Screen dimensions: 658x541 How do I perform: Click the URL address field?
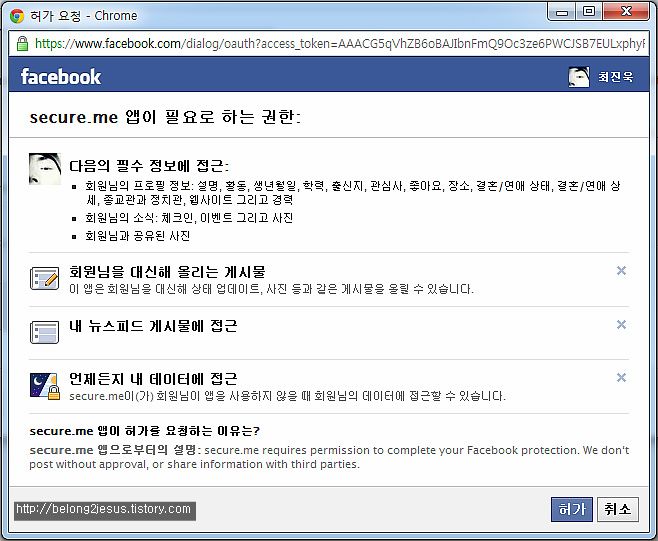329,44
